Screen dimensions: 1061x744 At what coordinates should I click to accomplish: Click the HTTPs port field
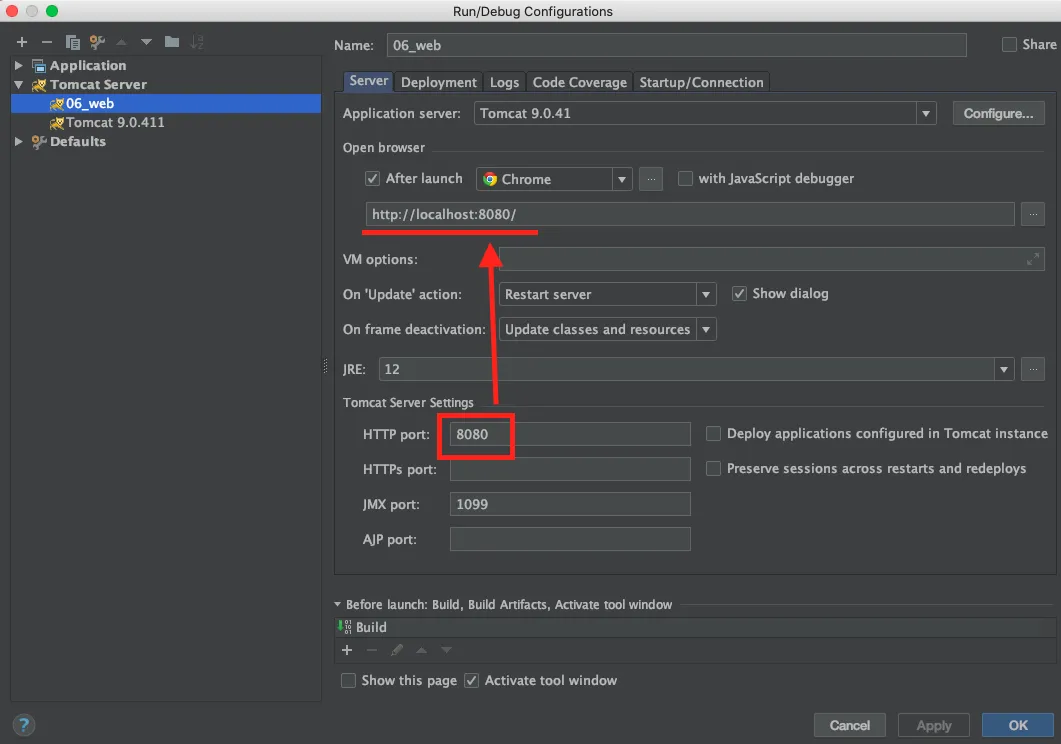570,469
